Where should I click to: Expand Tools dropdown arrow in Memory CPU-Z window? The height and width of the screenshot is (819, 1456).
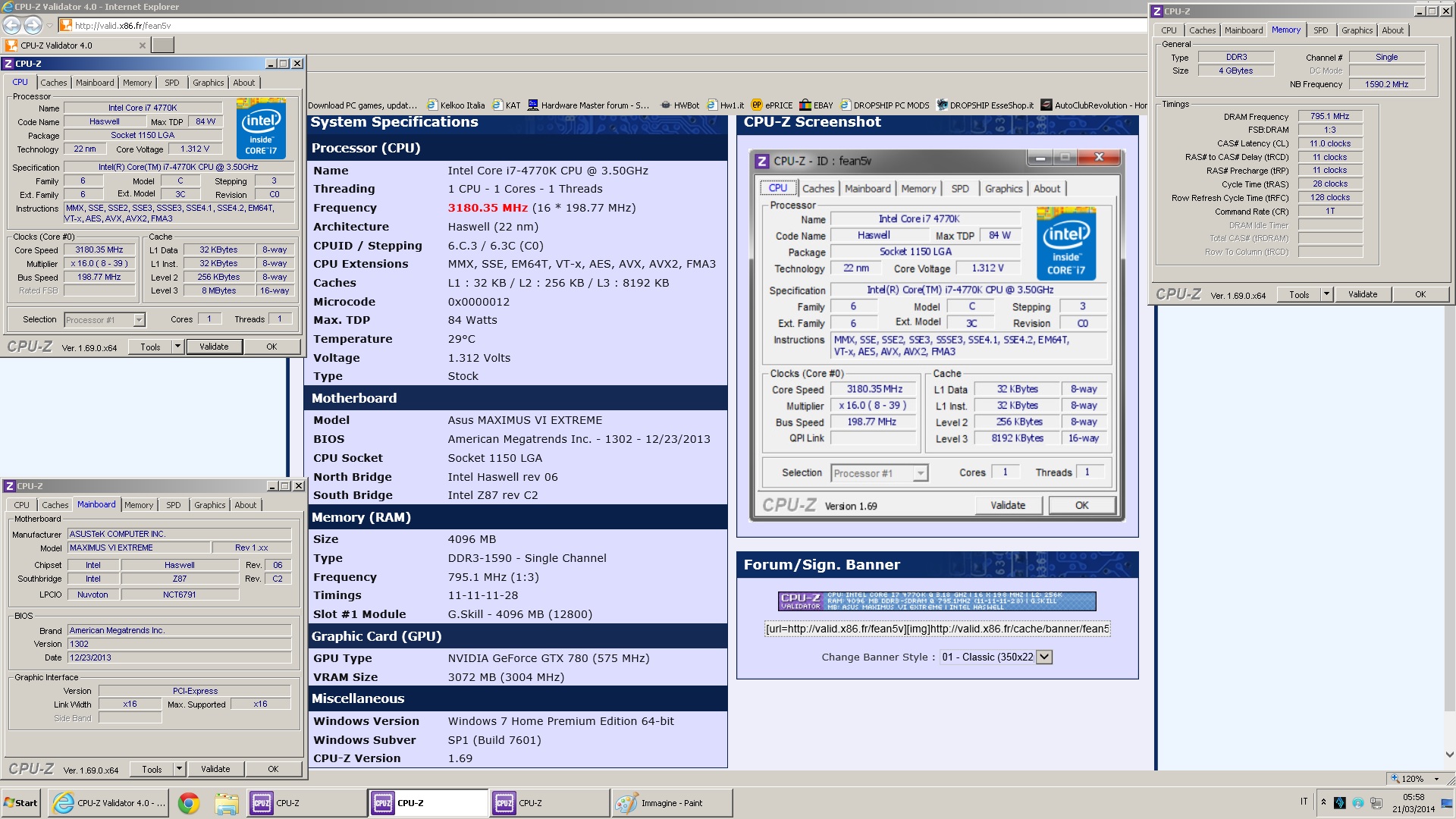click(x=1326, y=294)
